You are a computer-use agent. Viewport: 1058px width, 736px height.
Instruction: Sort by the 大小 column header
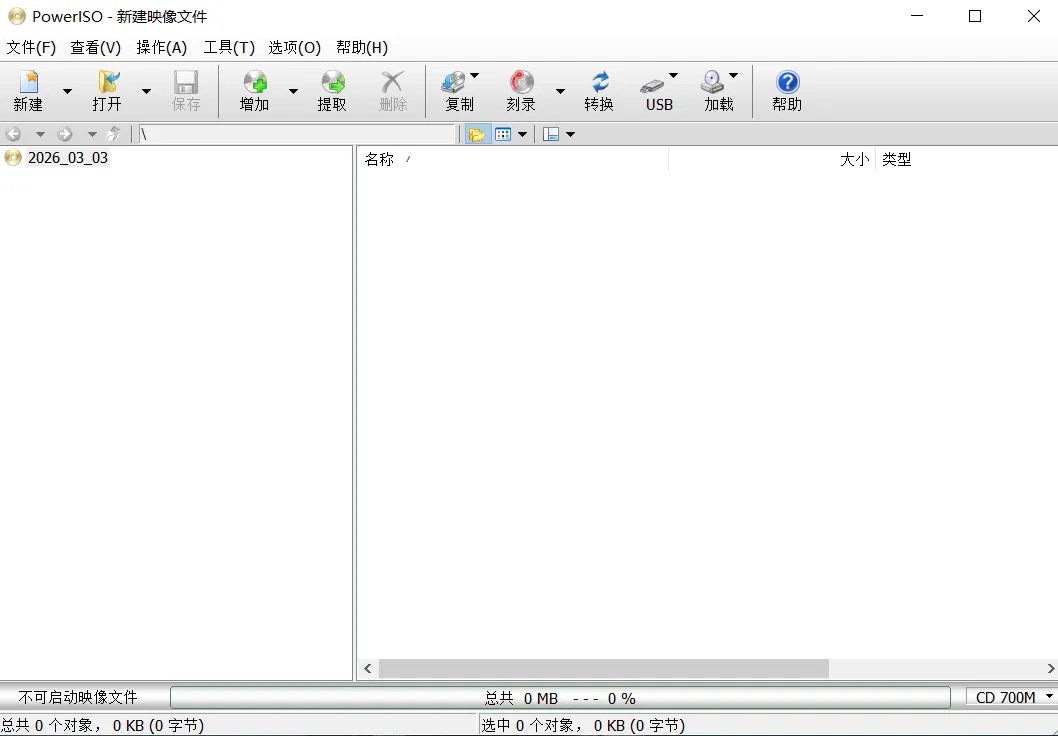coord(772,159)
